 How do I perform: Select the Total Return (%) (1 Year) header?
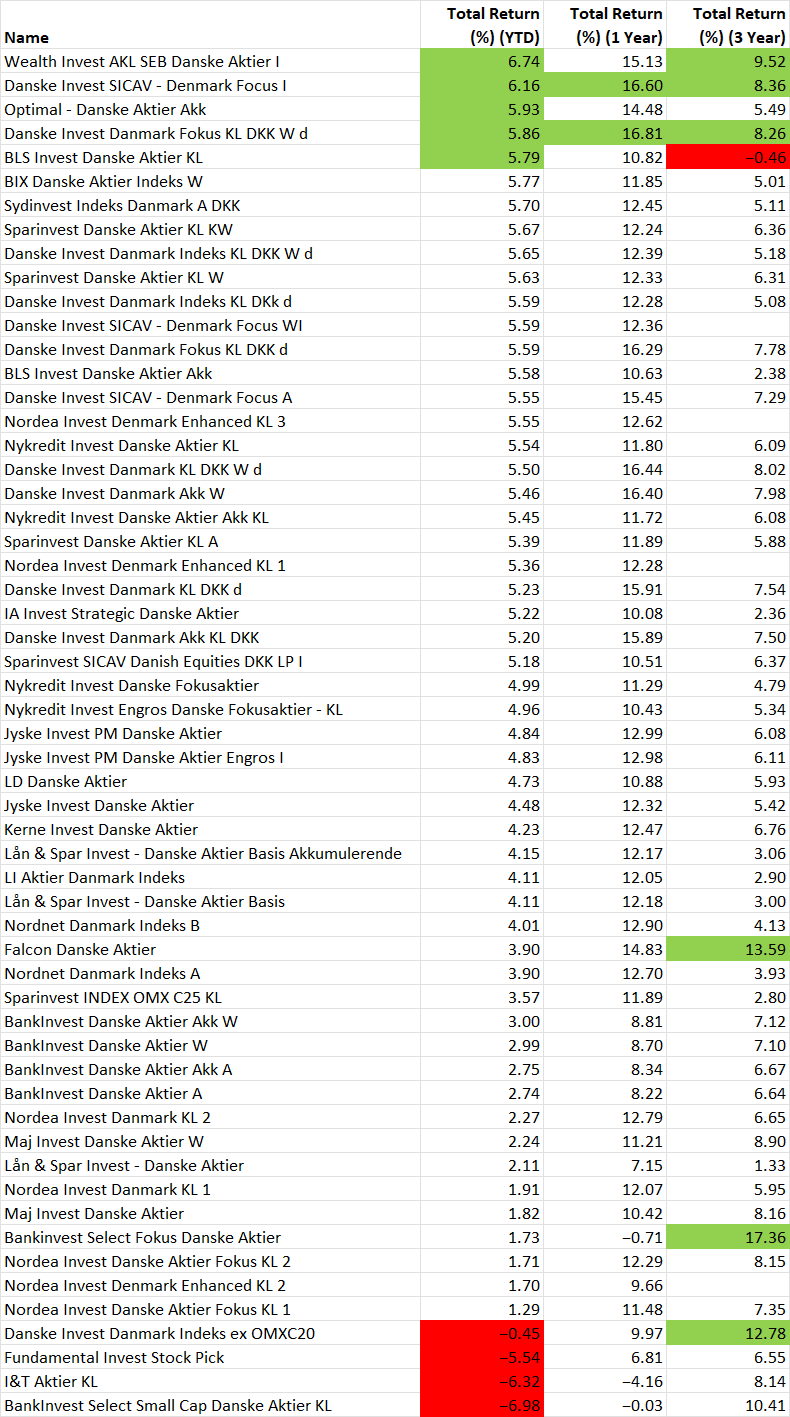(x=605, y=25)
